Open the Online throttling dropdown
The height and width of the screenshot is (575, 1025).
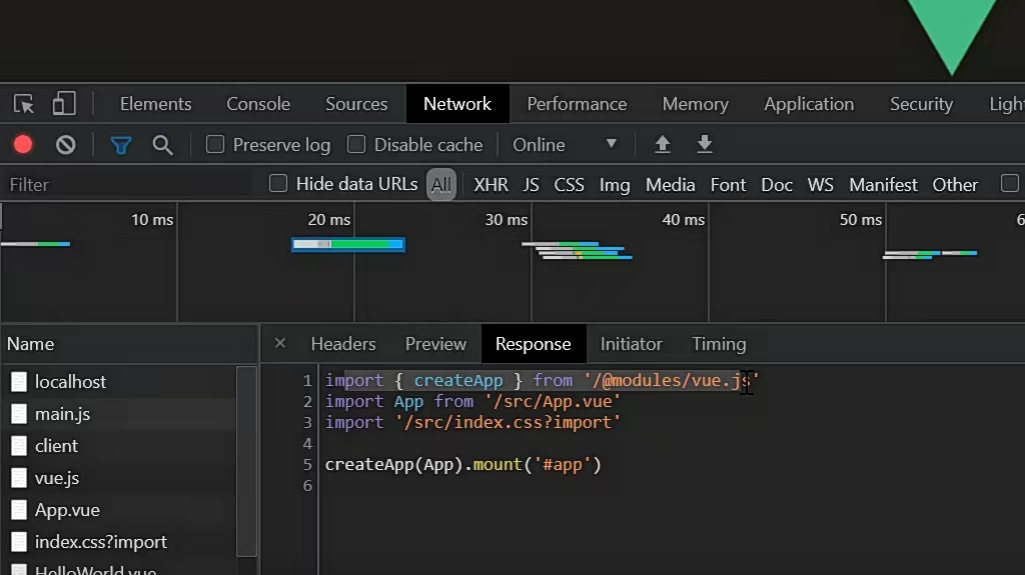click(x=564, y=145)
